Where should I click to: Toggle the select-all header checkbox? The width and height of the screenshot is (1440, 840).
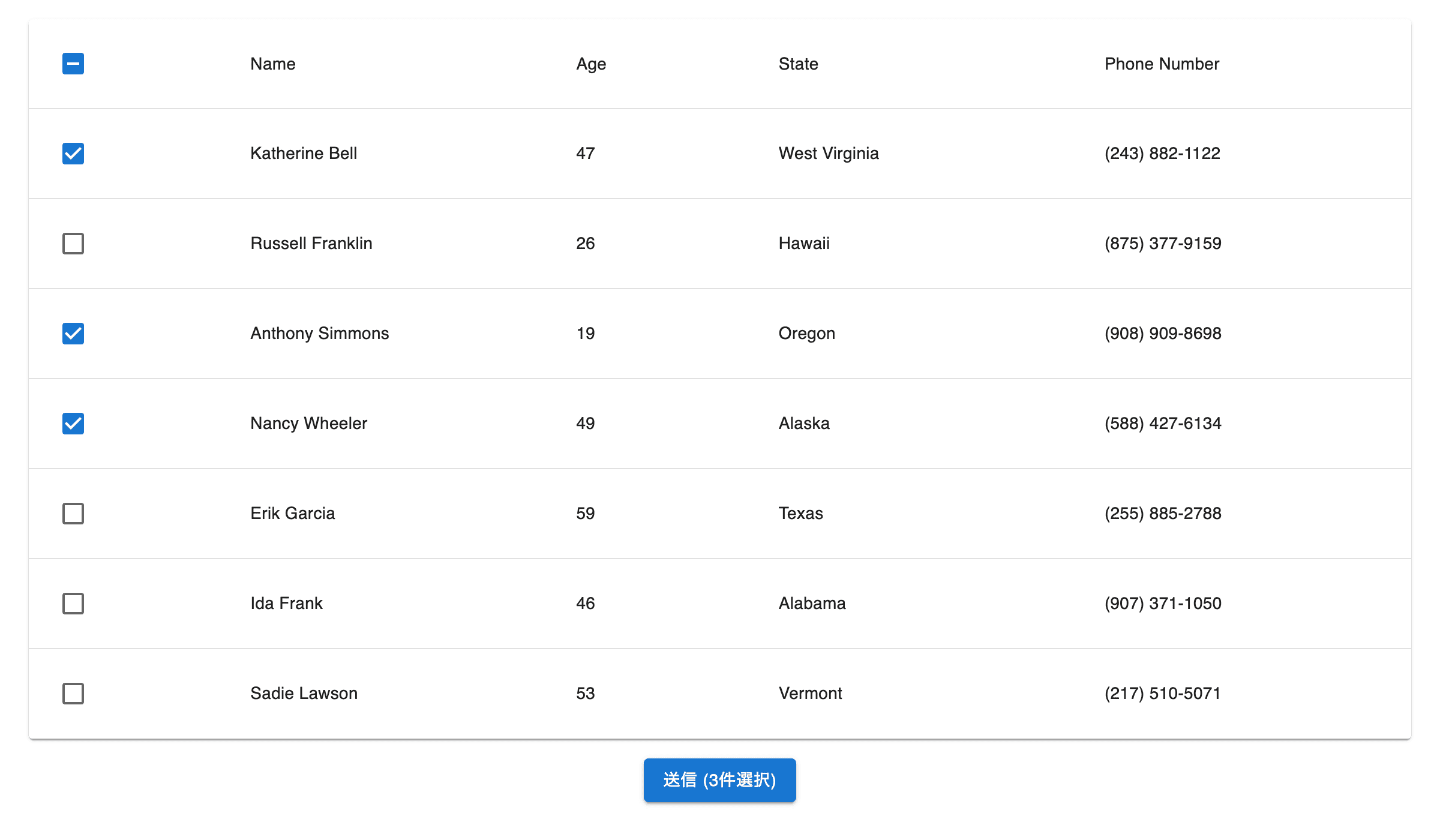(73, 64)
